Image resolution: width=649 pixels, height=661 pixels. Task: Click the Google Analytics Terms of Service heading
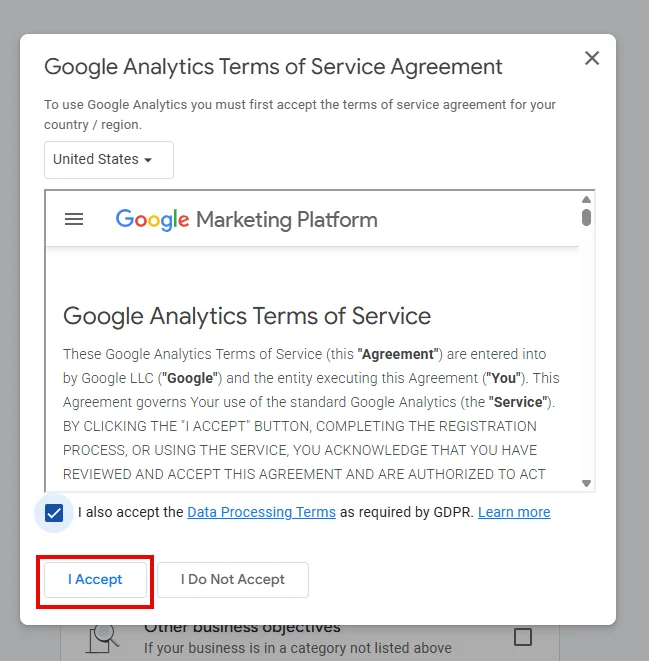click(247, 316)
